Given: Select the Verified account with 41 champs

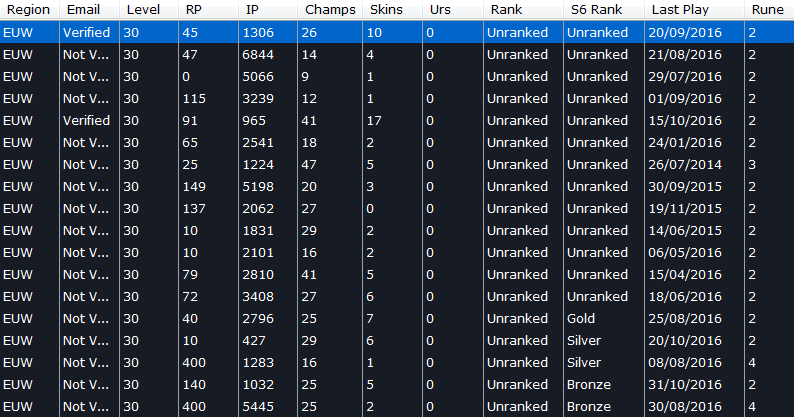Looking at the screenshot, I should pyautogui.click(x=397, y=121).
